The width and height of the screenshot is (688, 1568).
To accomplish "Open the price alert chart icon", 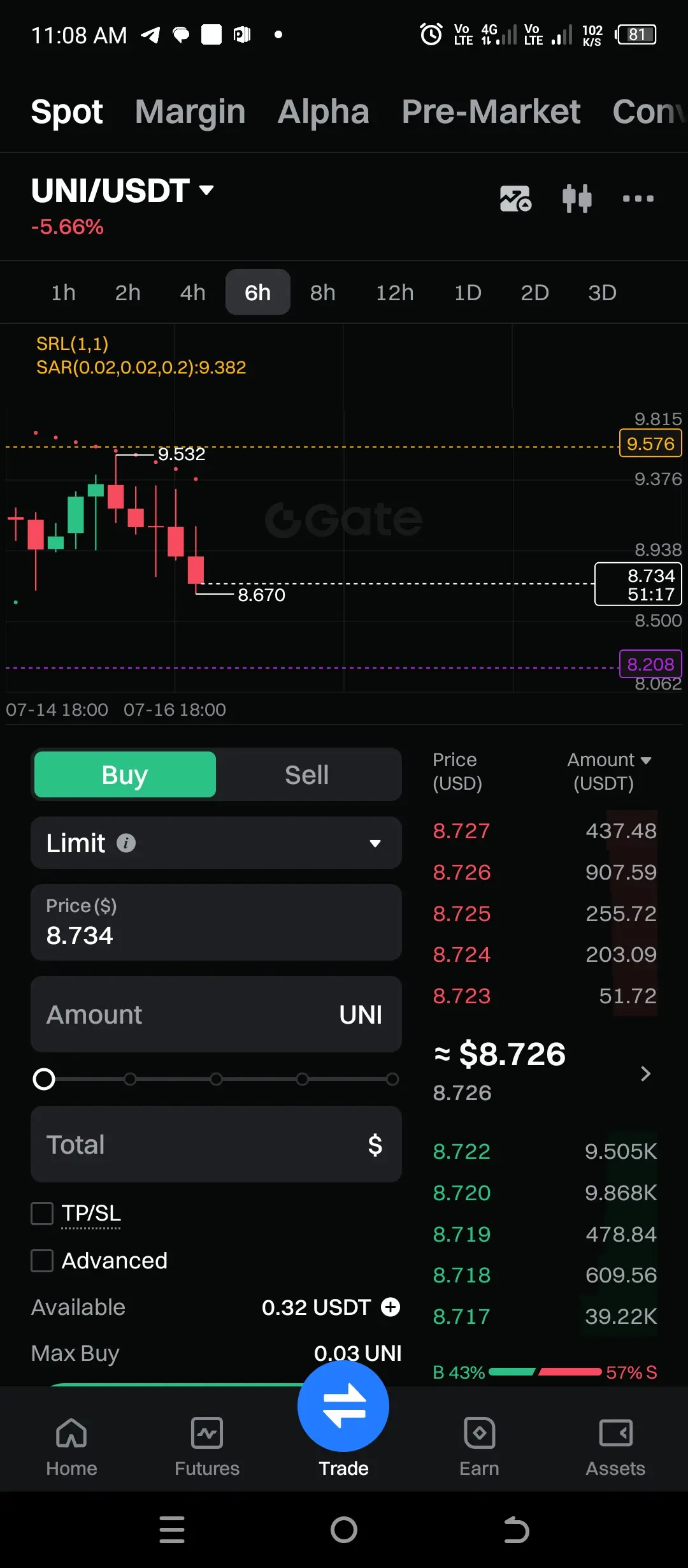I will (x=515, y=198).
